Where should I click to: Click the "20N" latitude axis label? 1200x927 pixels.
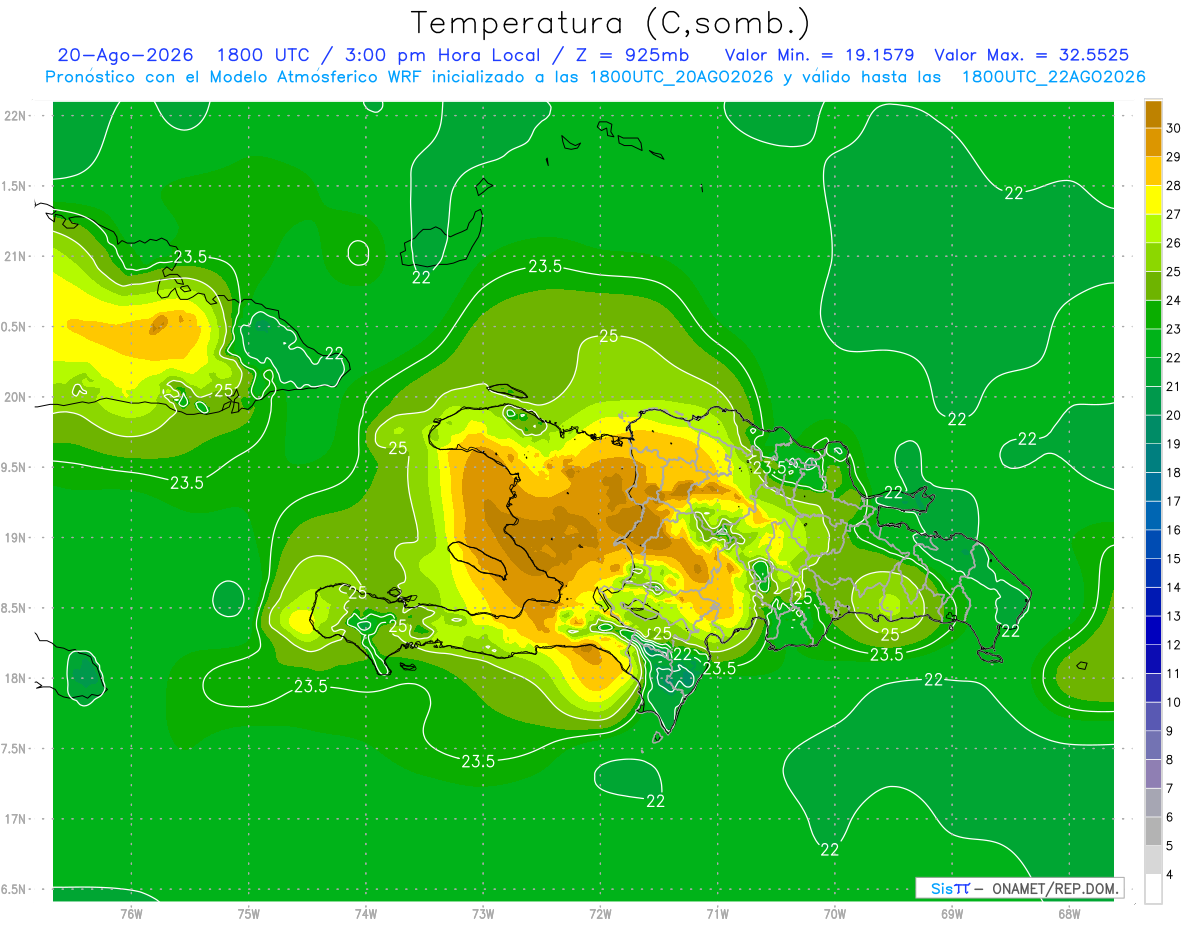coord(15,397)
